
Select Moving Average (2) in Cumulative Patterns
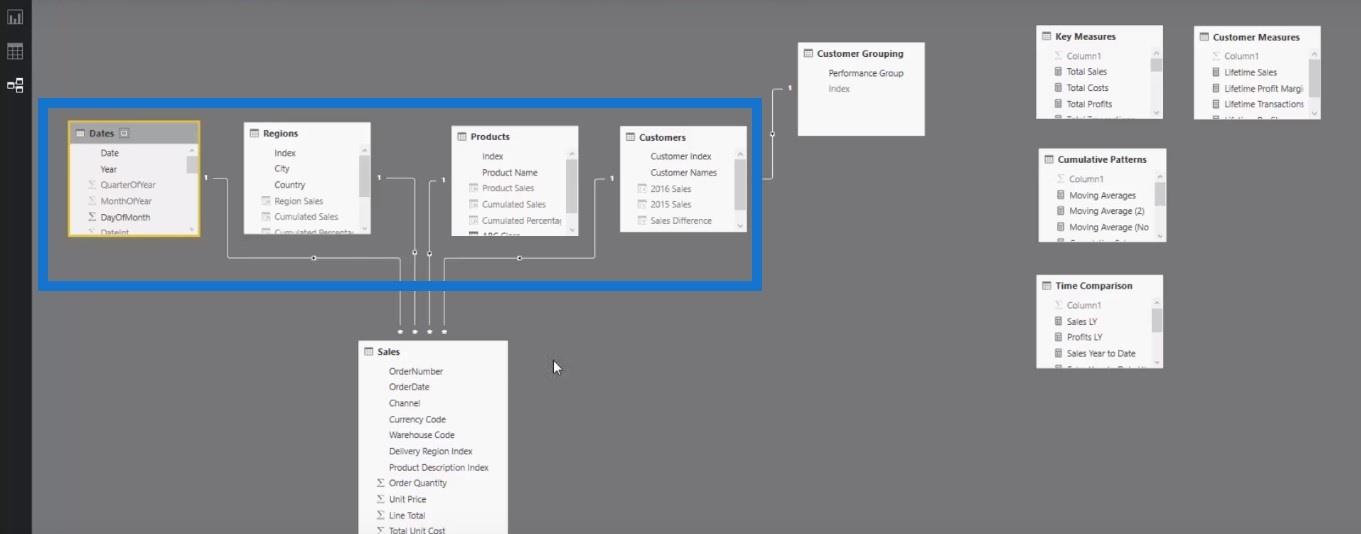tap(1107, 211)
